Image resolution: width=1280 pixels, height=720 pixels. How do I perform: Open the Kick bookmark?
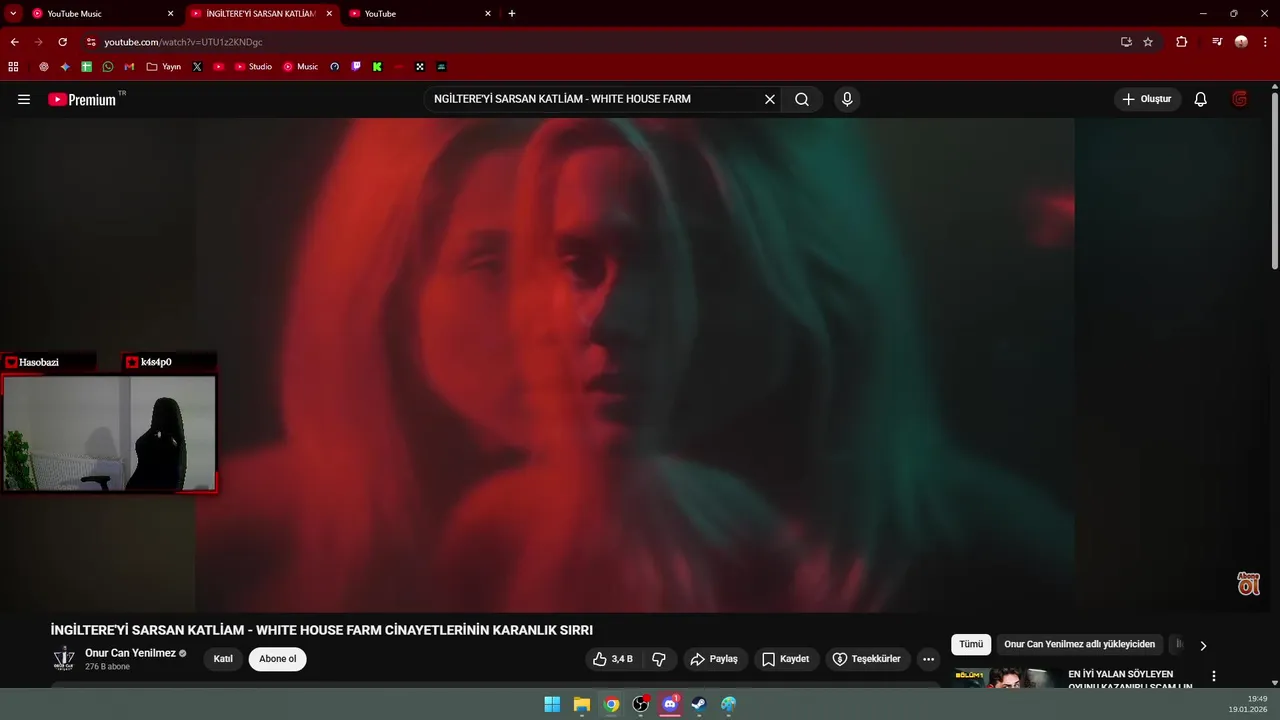377,67
